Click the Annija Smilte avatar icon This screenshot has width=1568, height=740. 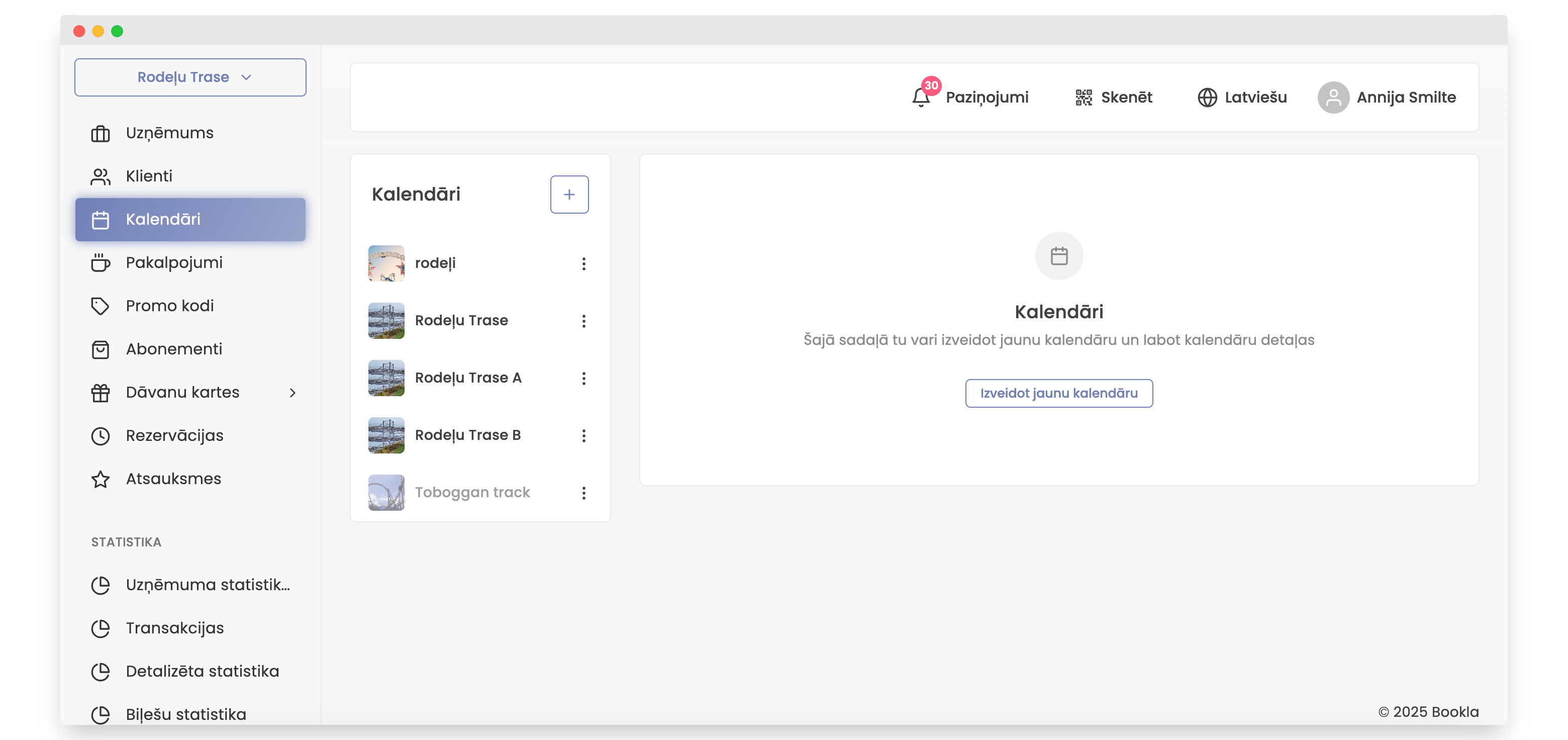tap(1332, 98)
